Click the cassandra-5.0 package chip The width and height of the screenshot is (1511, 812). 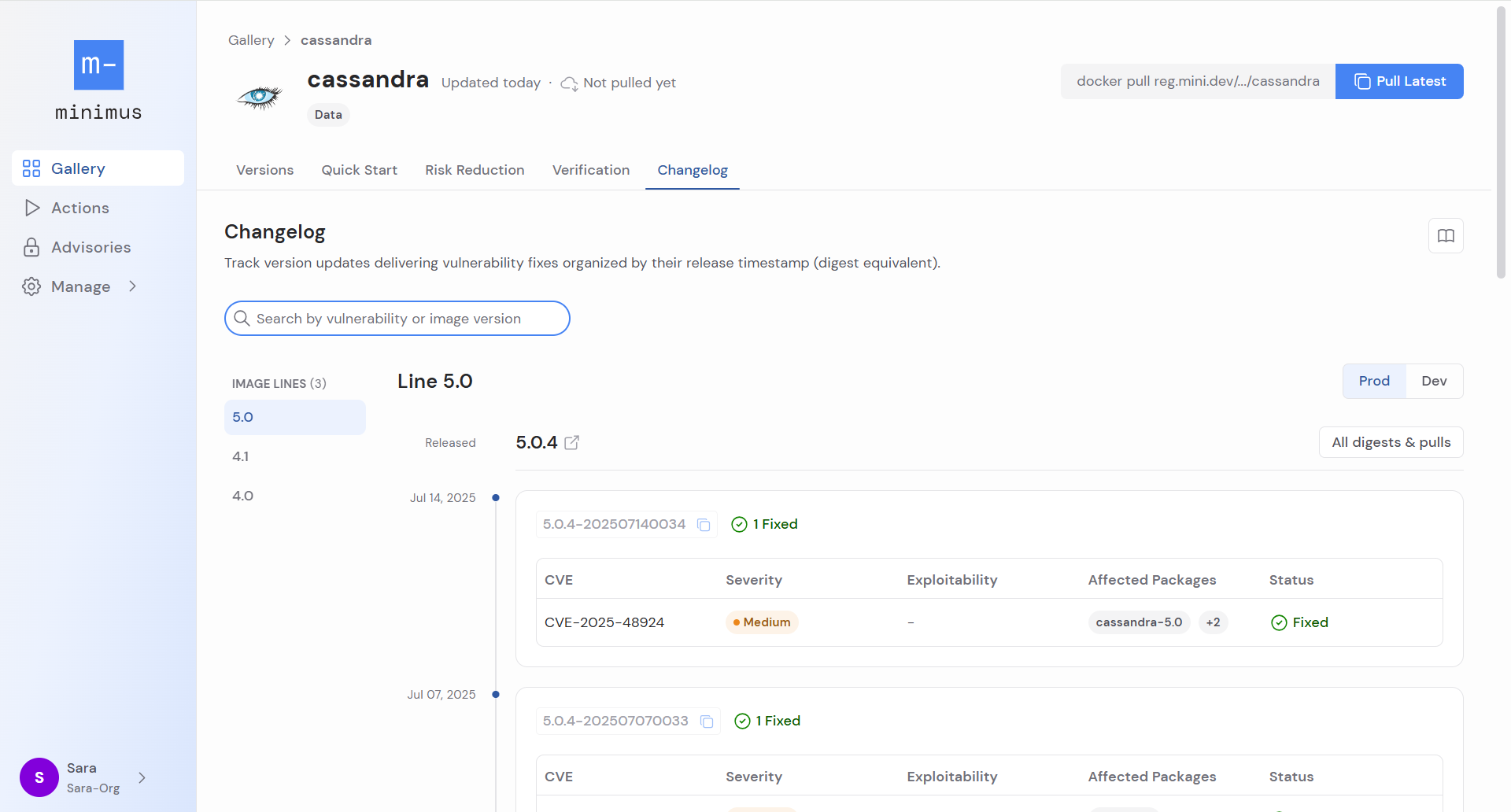pyautogui.click(x=1139, y=622)
